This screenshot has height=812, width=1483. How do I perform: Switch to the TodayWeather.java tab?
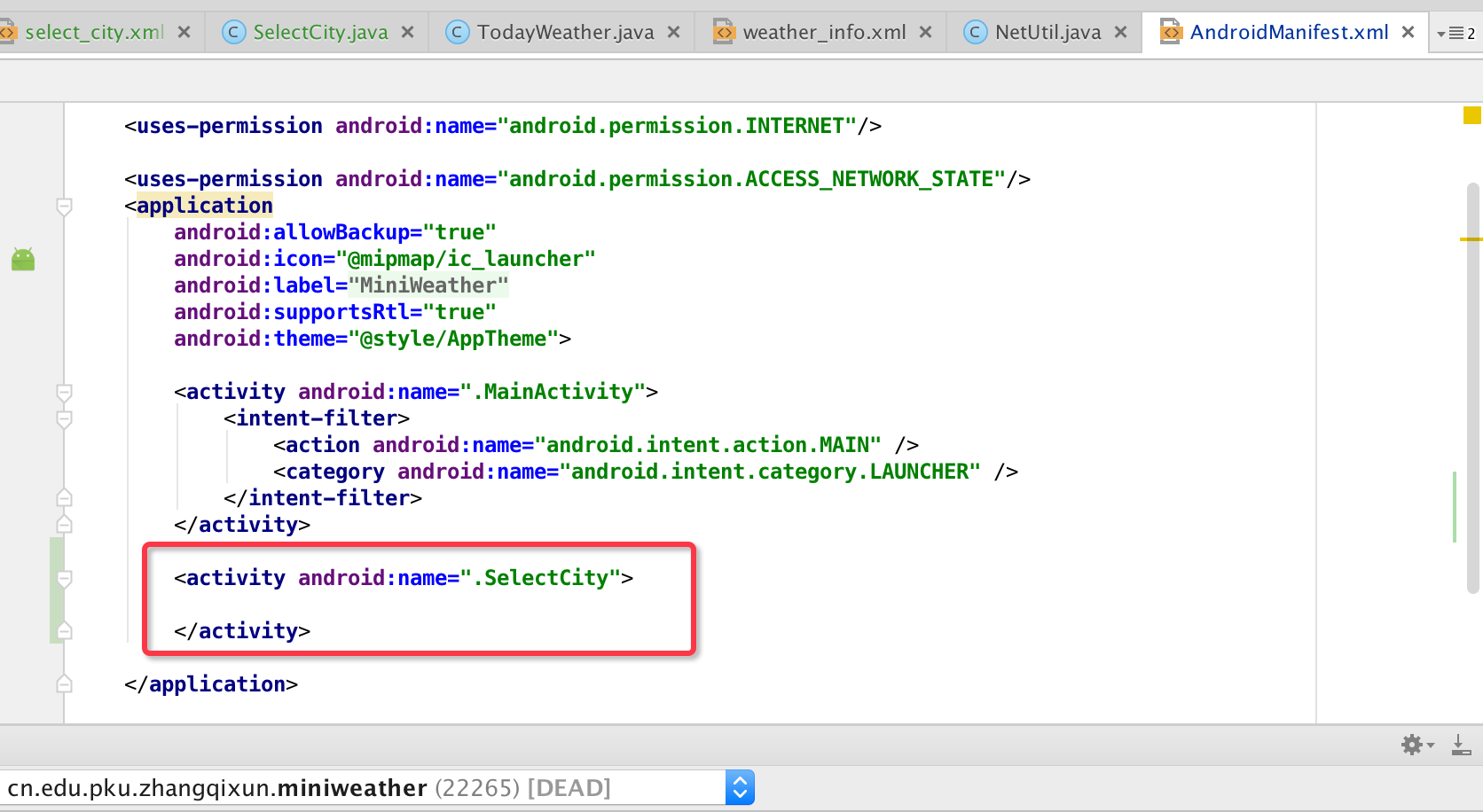tap(564, 33)
